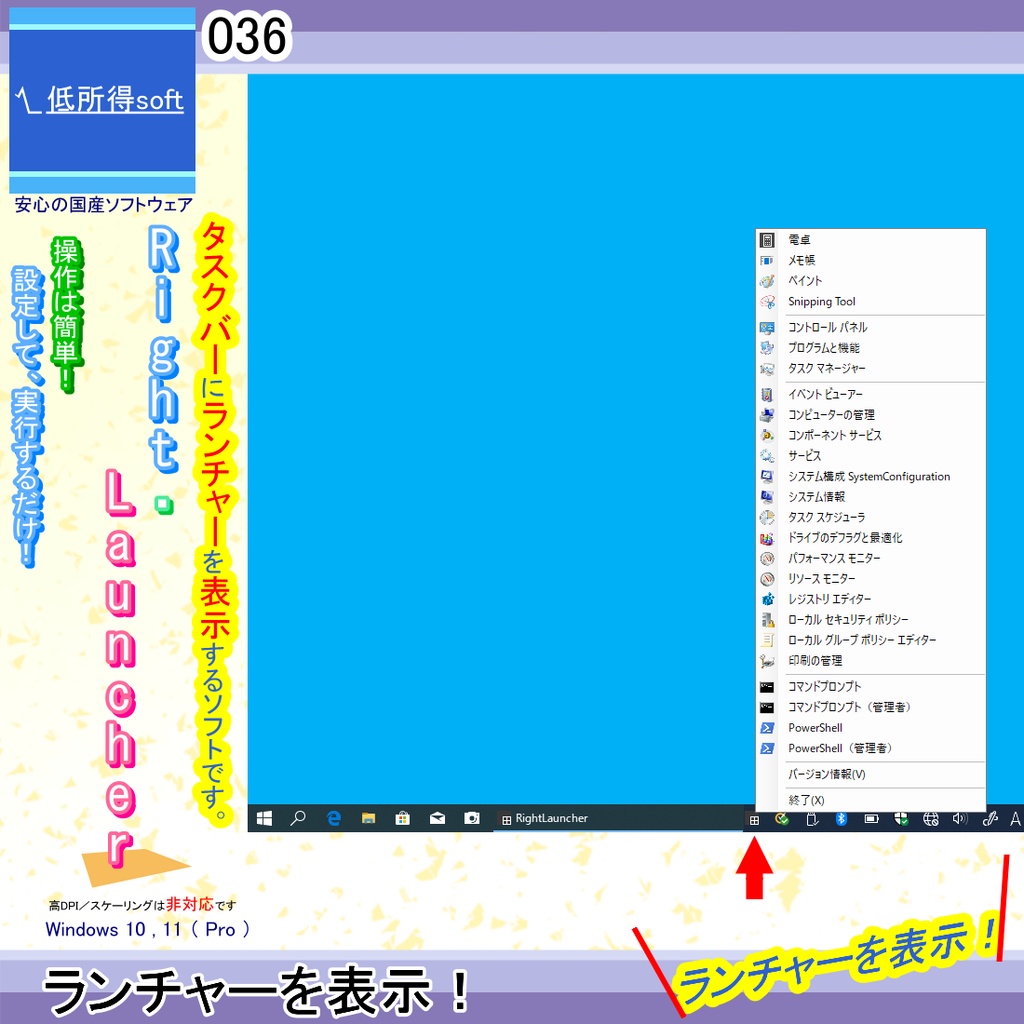Image resolution: width=1024 pixels, height=1024 pixels.
Task: Launch メモ帳 from the menu
Action: click(x=870, y=260)
